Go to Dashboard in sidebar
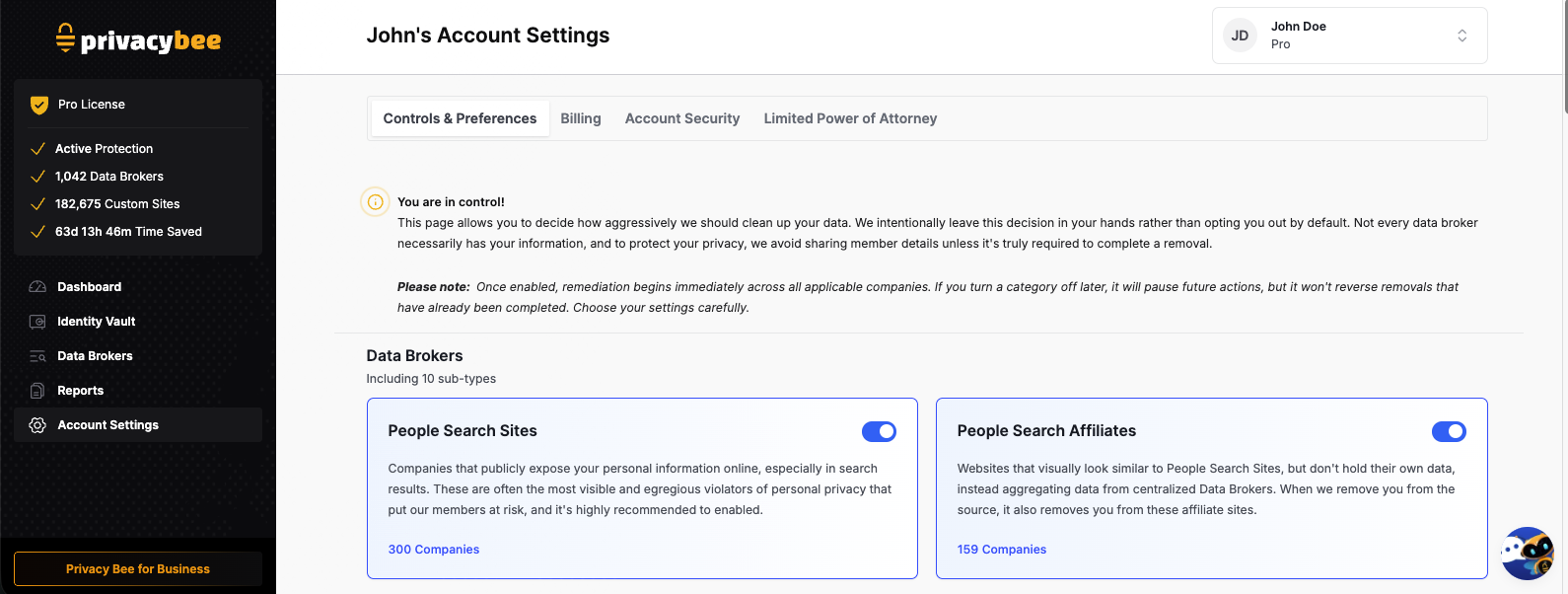1568x594 pixels. click(x=138, y=287)
